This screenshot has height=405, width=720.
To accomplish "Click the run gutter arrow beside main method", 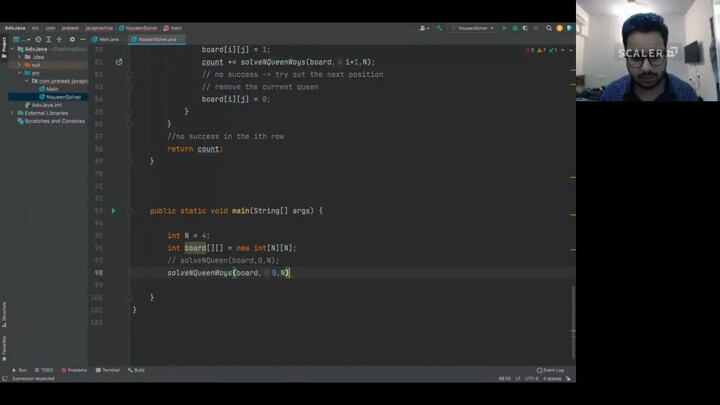I will tap(114, 211).
